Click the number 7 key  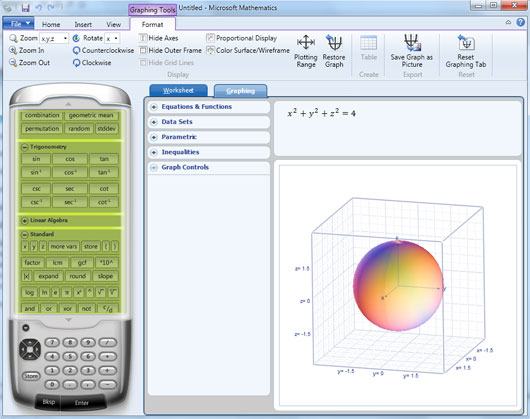coord(52,342)
